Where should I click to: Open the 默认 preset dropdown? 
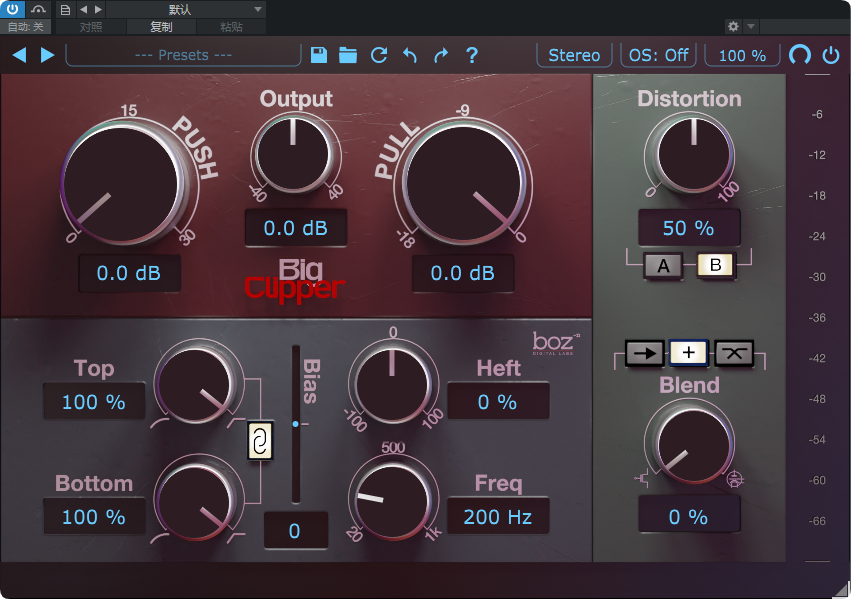(x=186, y=9)
